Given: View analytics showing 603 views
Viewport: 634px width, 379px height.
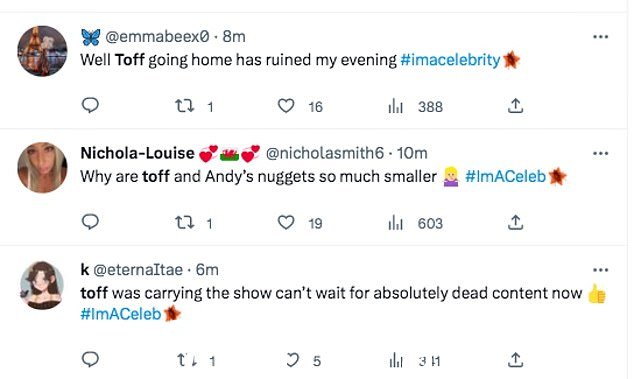Looking at the screenshot, I should coord(416,223).
